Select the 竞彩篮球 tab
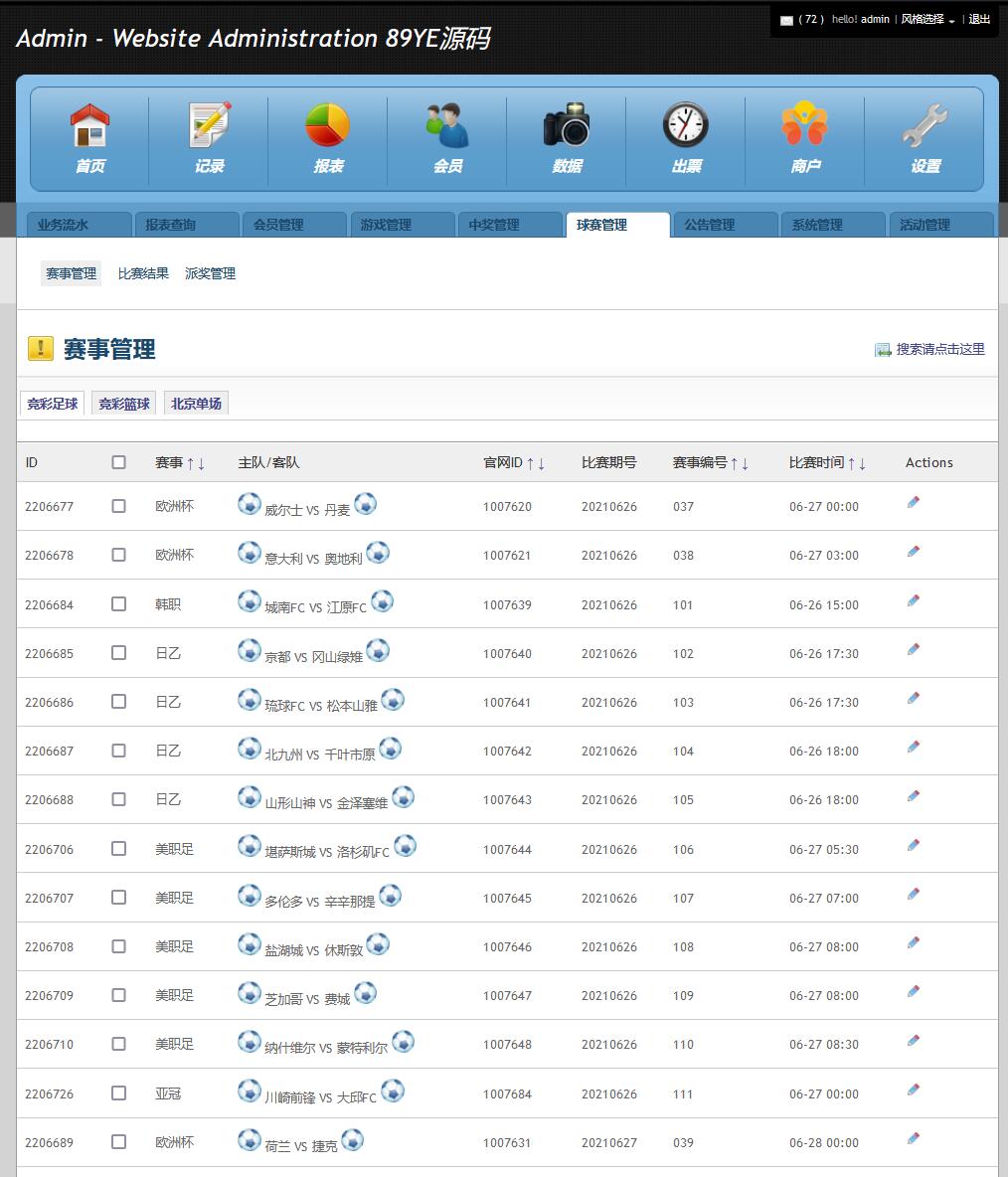The height and width of the screenshot is (1177, 1008). (x=124, y=404)
